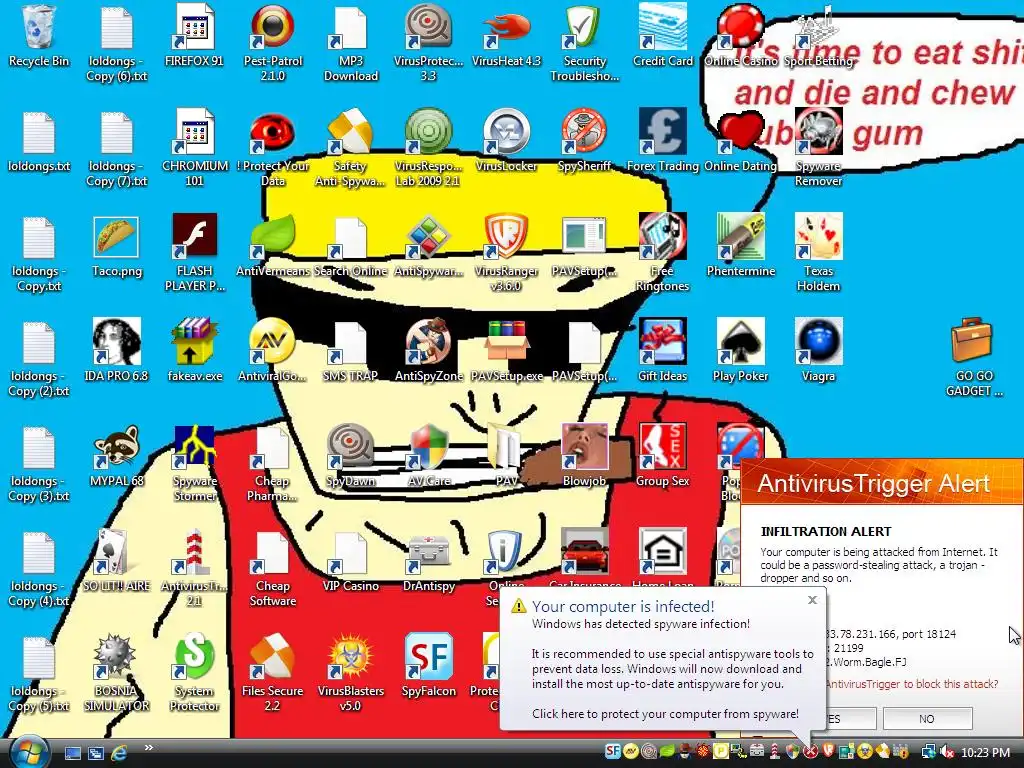This screenshot has height=768, width=1024.
Task: Click the SpyDawn desktop icon
Action: coord(351,447)
